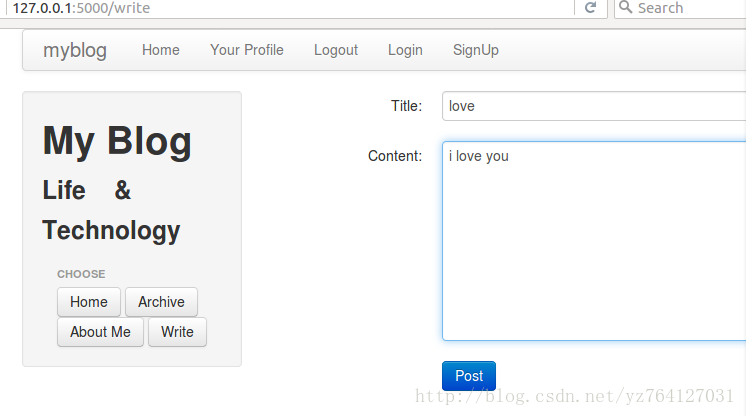The height and width of the screenshot is (416, 746).
Task: Open the About Me sidebar button
Action: pos(100,332)
